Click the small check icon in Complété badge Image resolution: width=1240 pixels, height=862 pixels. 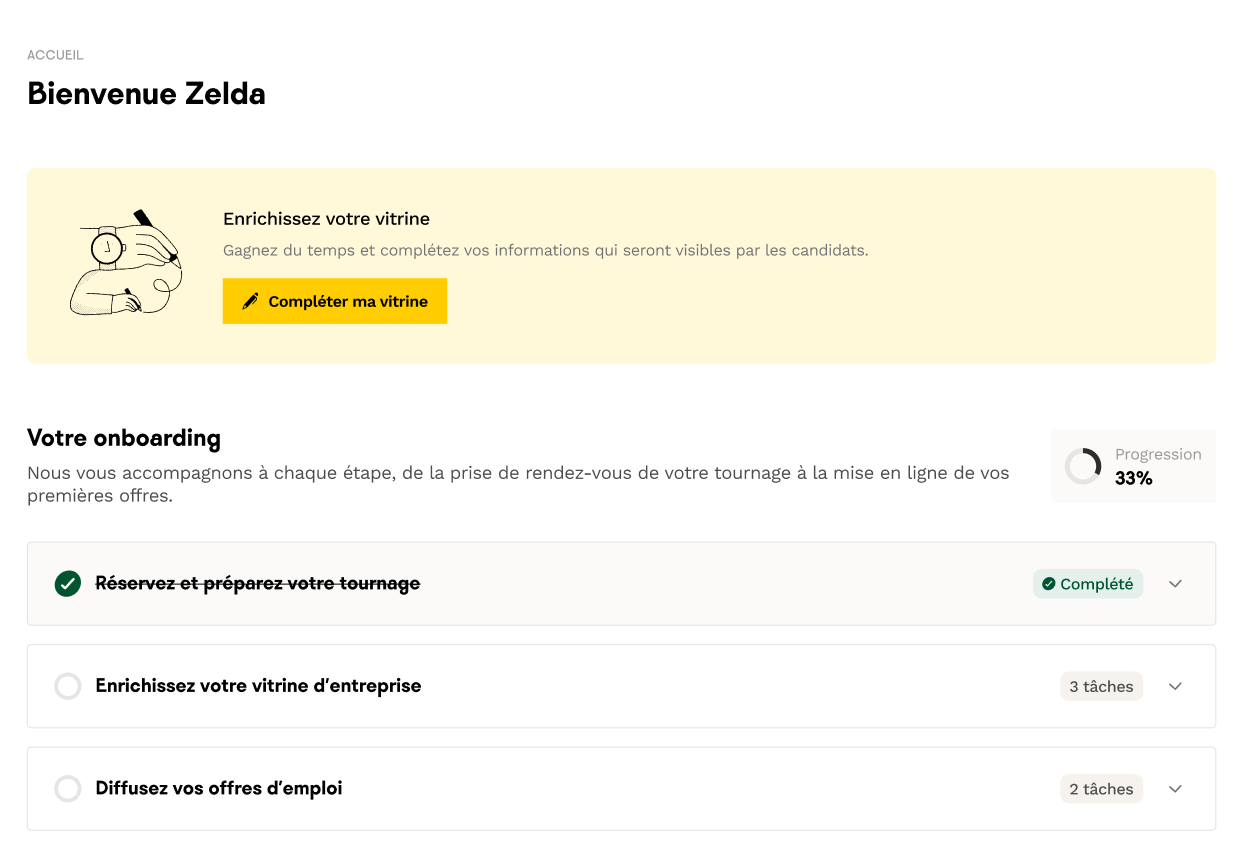(1048, 584)
